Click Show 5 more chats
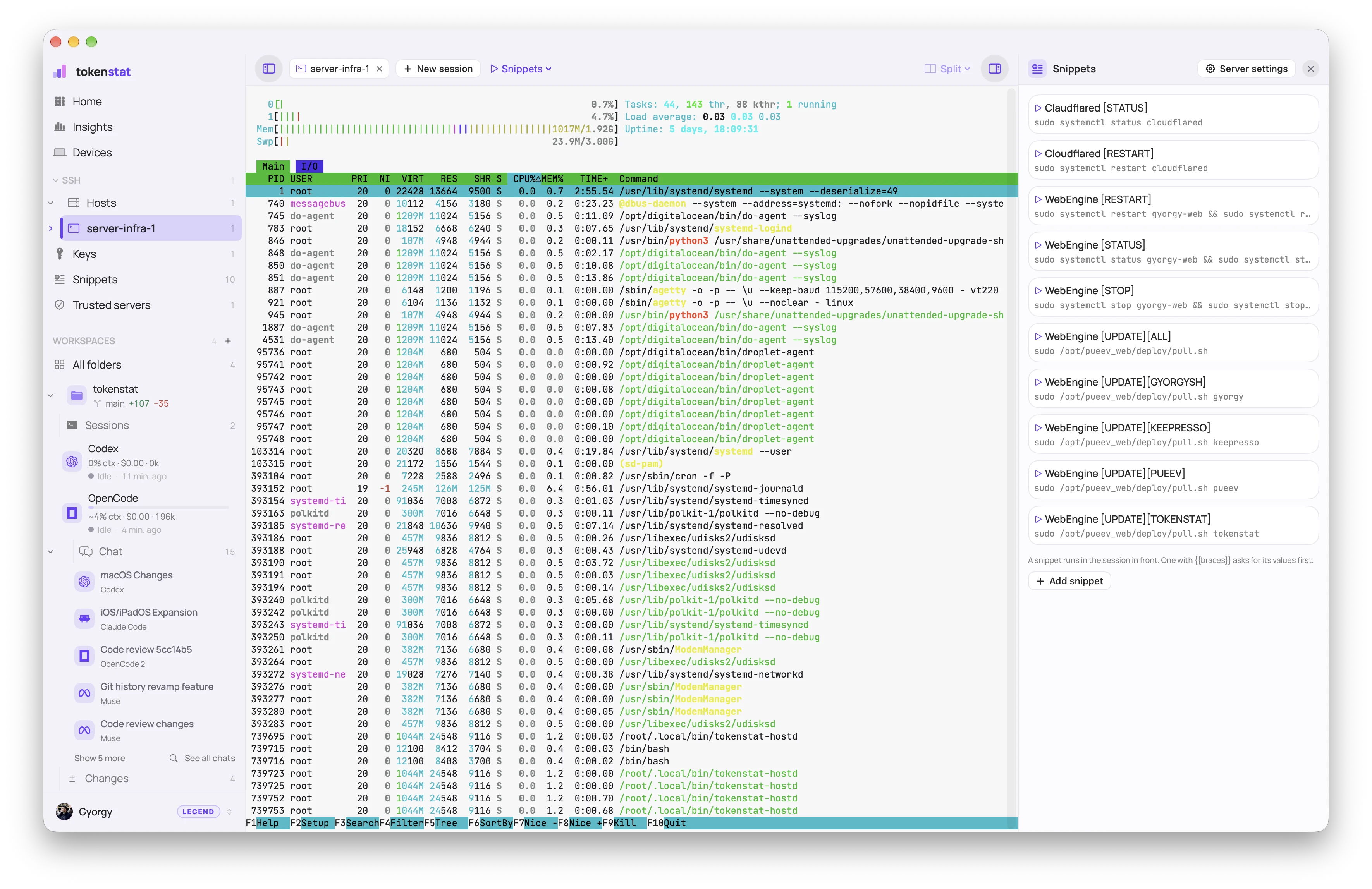Image resolution: width=1372 pixels, height=889 pixels. 99,758
